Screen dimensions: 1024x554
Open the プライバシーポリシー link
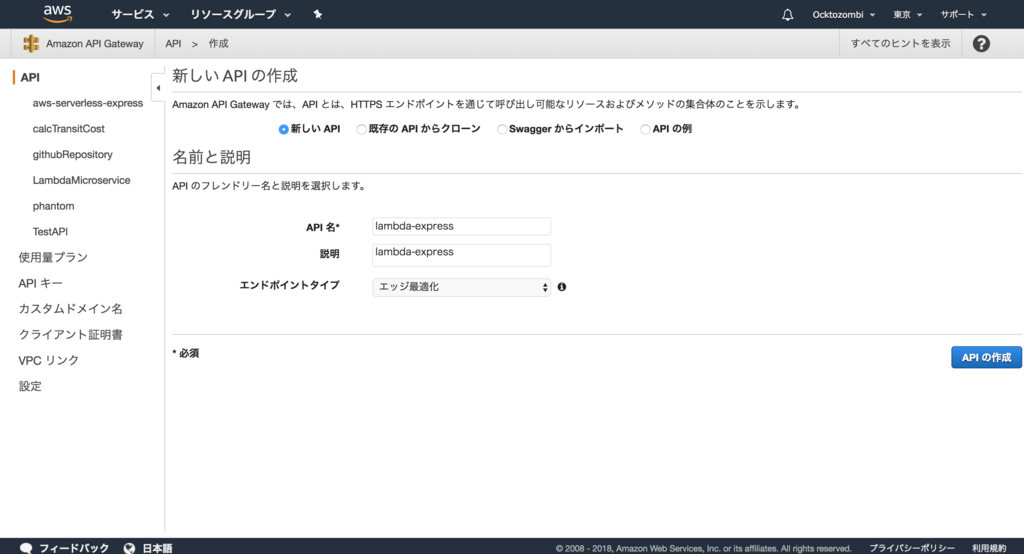(x=912, y=548)
